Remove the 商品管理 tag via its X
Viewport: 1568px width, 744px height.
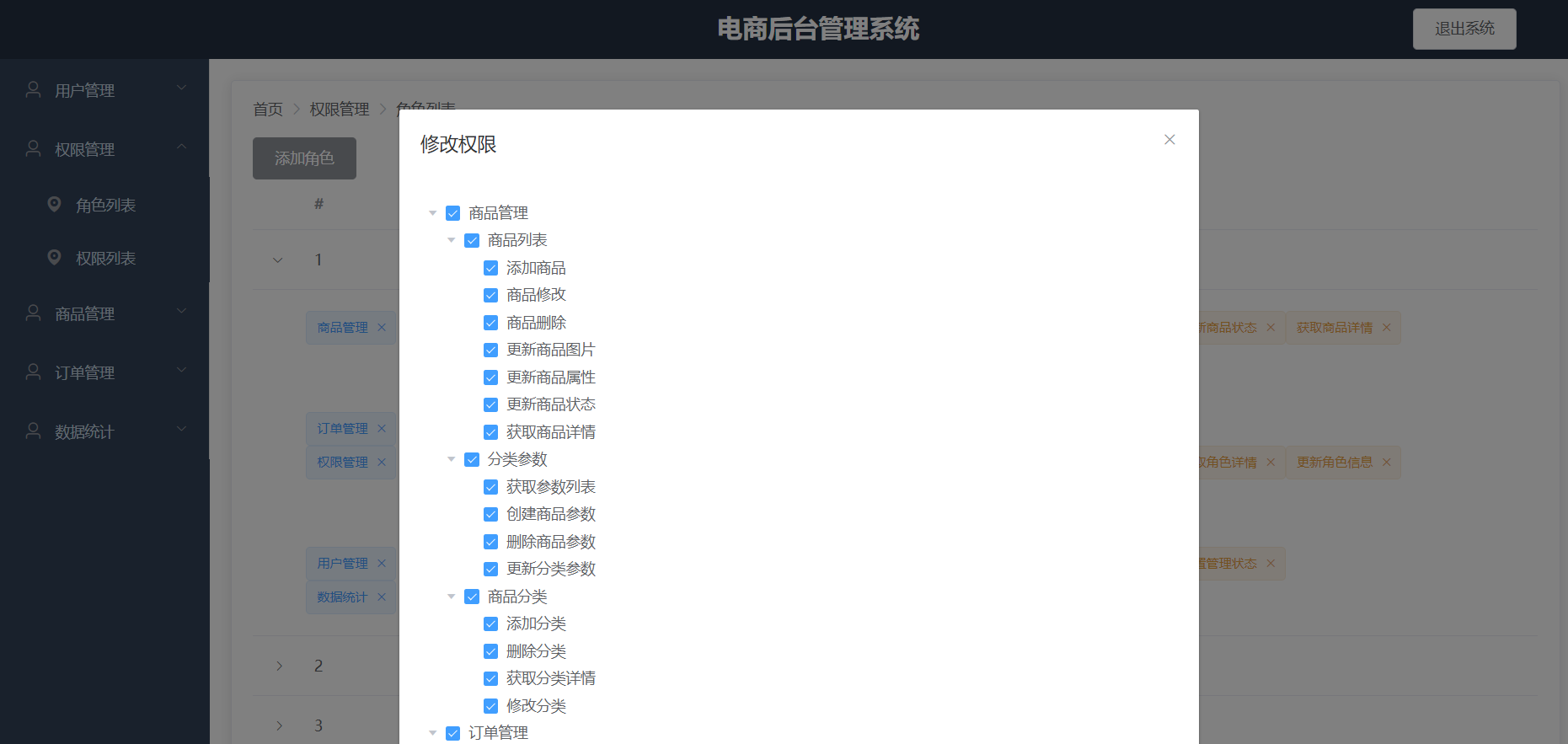point(382,328)
